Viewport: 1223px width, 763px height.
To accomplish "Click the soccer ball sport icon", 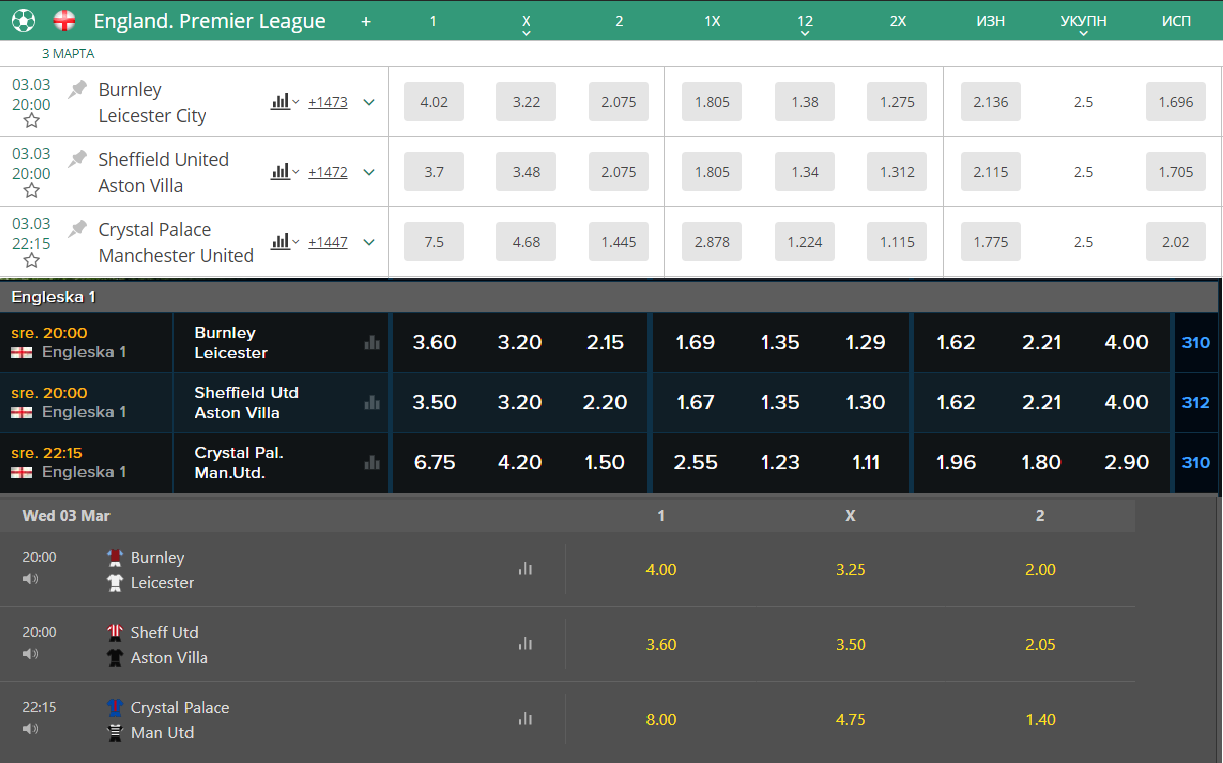I will point(23,20).
